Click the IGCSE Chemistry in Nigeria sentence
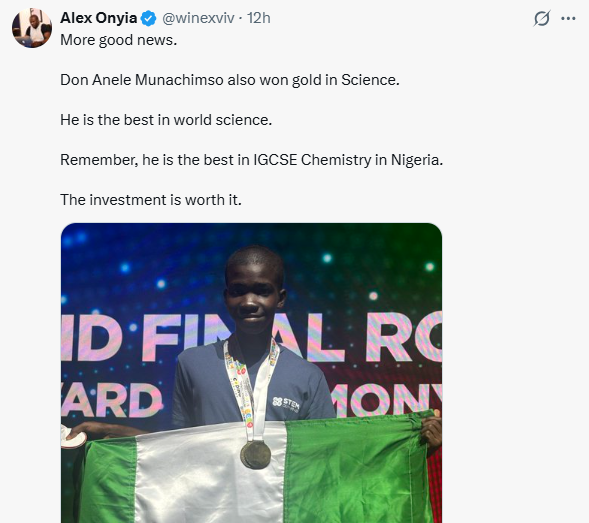This screenshot has width=589, height=523. pos(252,160)
